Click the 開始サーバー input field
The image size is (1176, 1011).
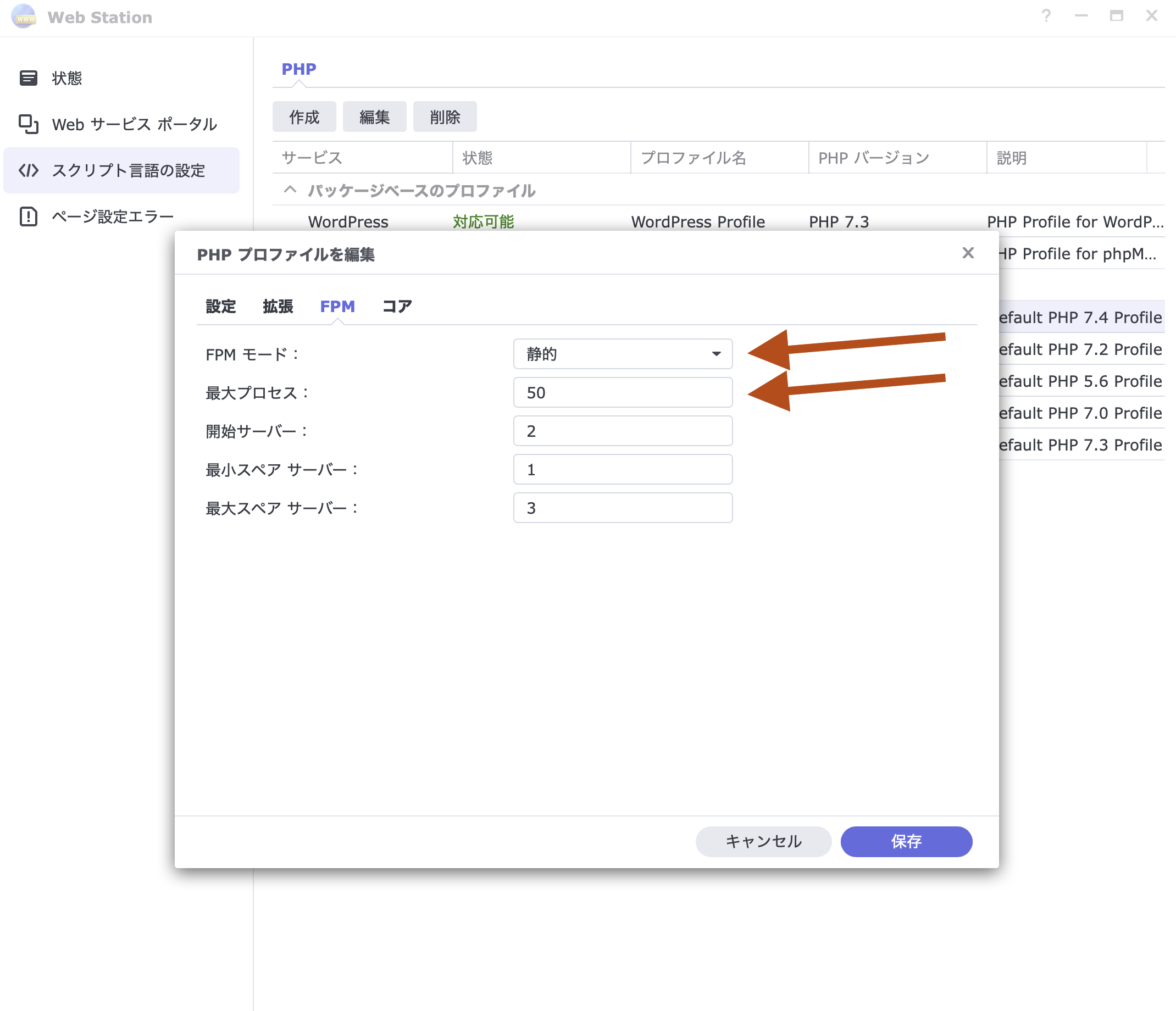tap(623, 431)
